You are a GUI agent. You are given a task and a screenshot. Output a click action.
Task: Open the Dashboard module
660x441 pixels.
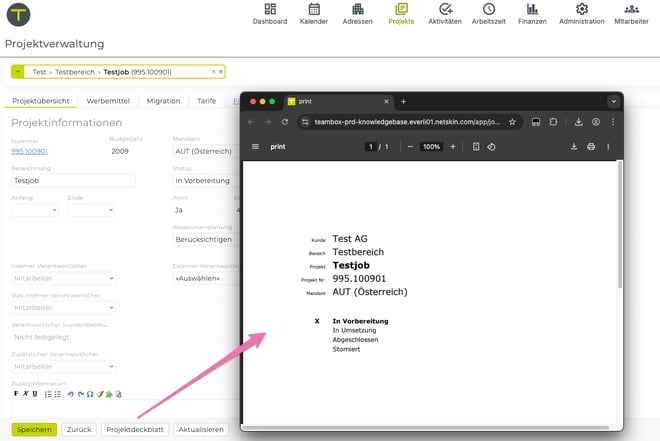270,14
